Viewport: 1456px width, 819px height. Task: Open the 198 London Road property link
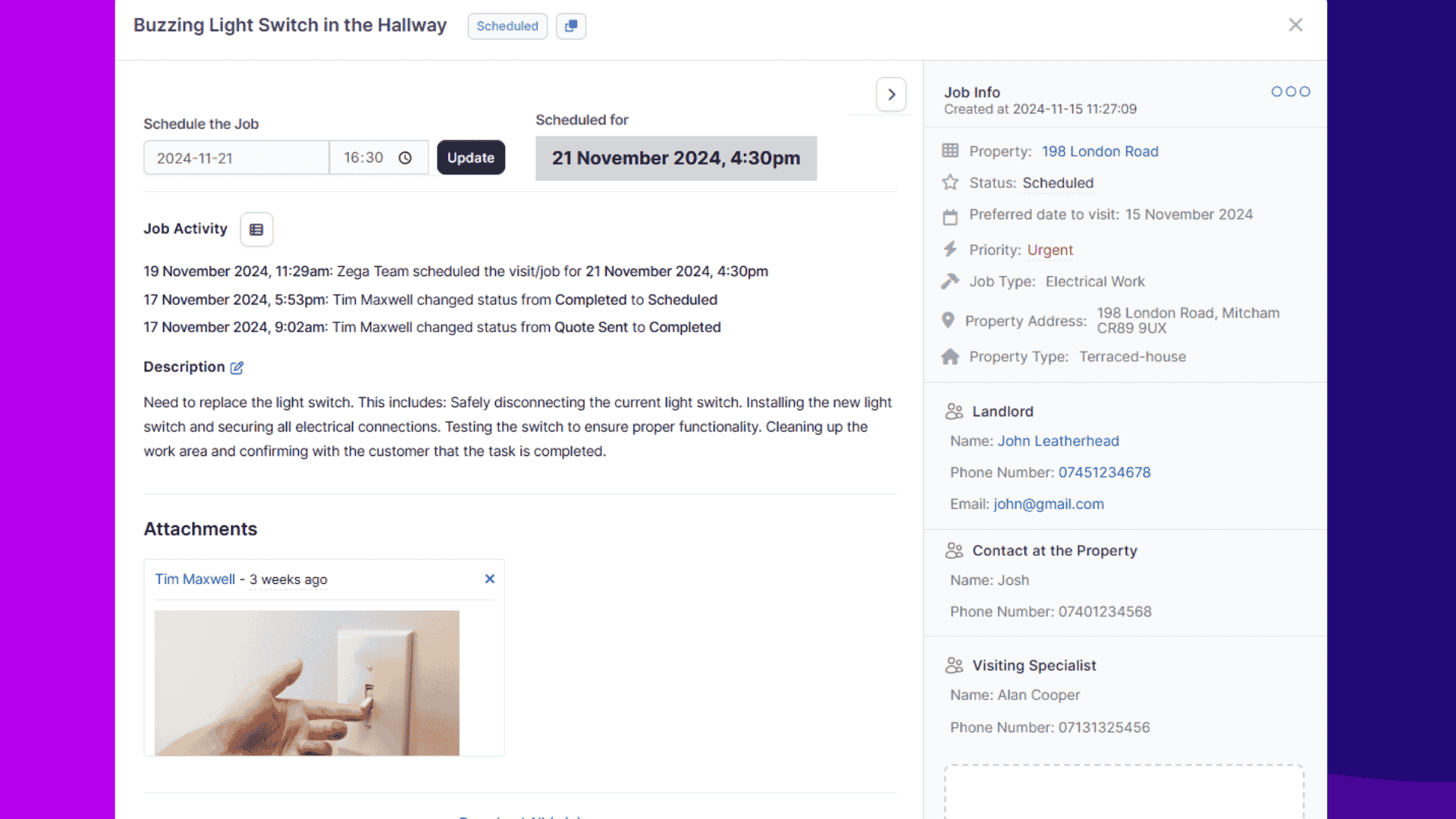pos(1100,152)
